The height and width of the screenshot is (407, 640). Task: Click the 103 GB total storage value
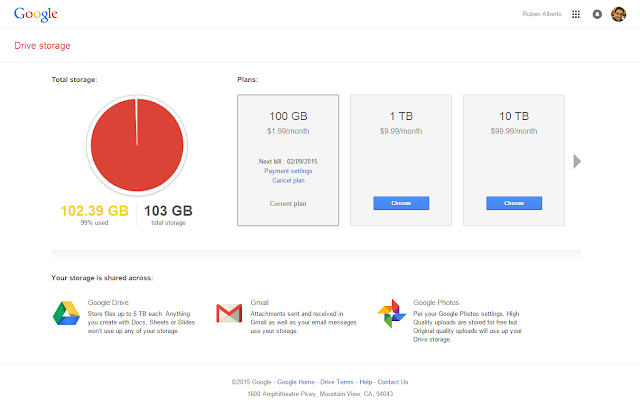click(x=168, y=211)
